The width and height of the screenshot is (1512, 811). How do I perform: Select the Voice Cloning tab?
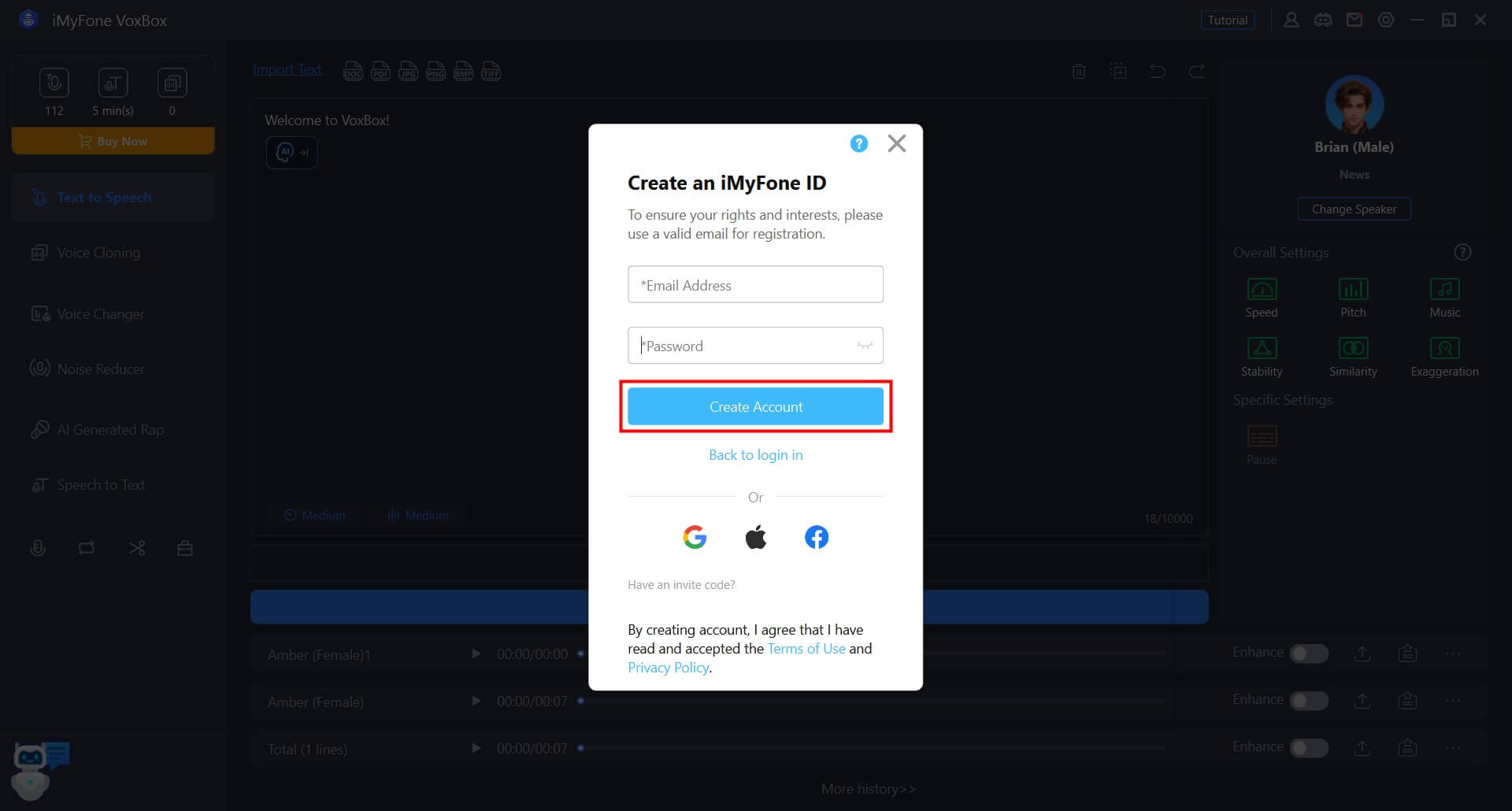click(x=113, y=253)
